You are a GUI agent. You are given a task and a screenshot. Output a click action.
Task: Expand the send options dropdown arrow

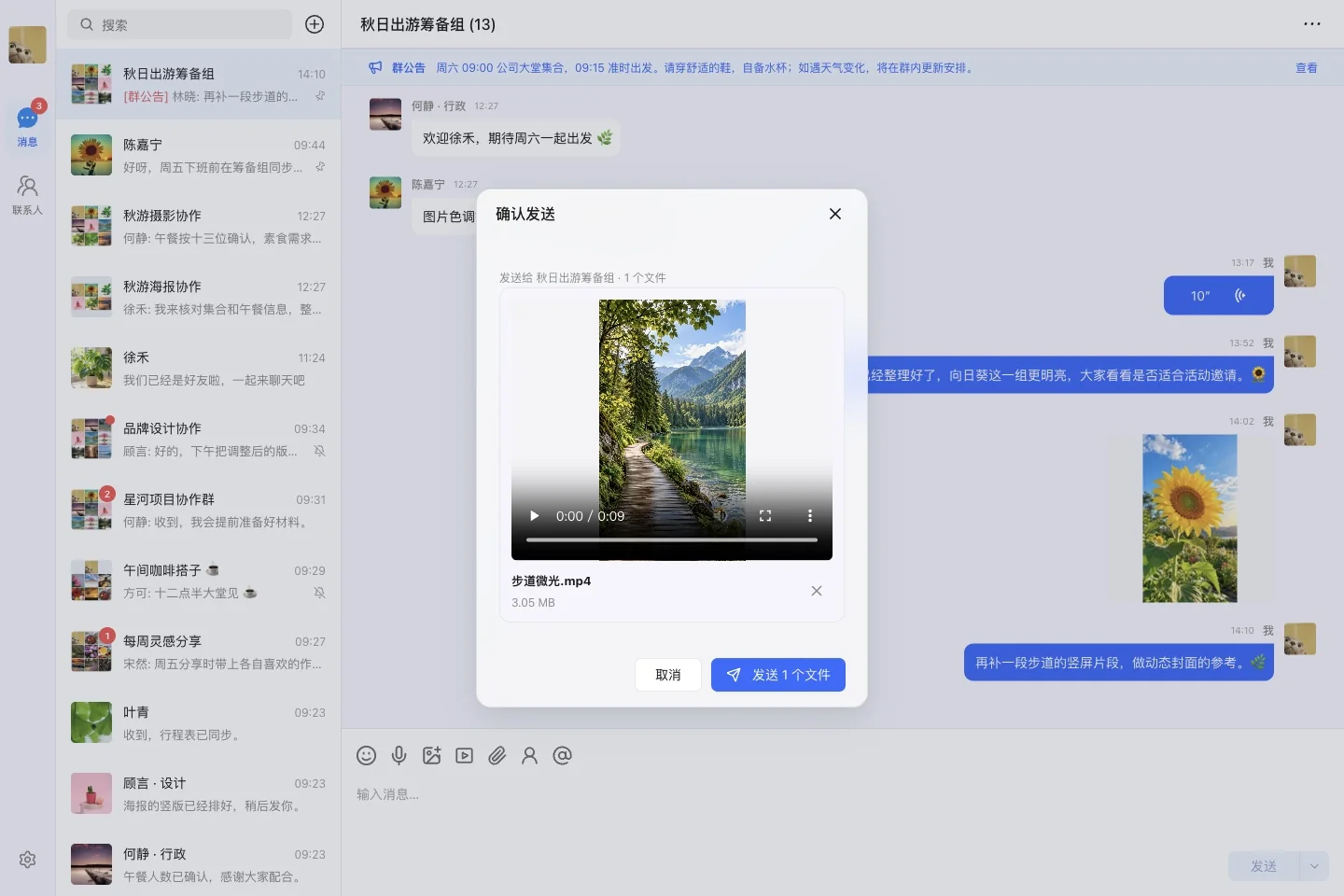point(1314,866)
